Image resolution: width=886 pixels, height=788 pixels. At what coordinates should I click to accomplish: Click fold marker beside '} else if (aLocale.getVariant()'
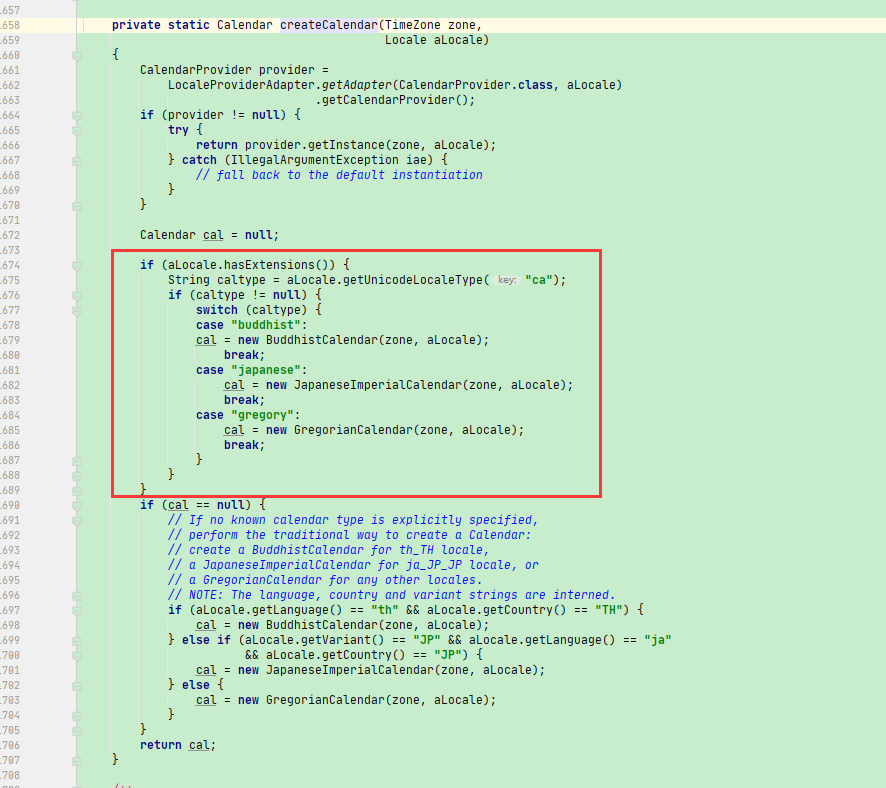(77, 641)
